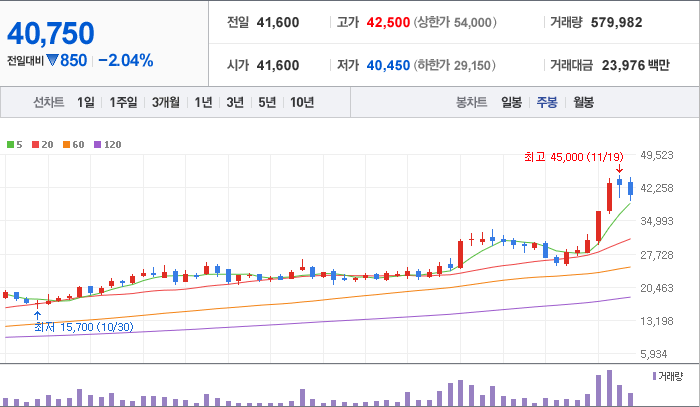Click the orange 60 moving average swatch
The width and height of the screenshot is (700, 407).
[x=67, y=145]
